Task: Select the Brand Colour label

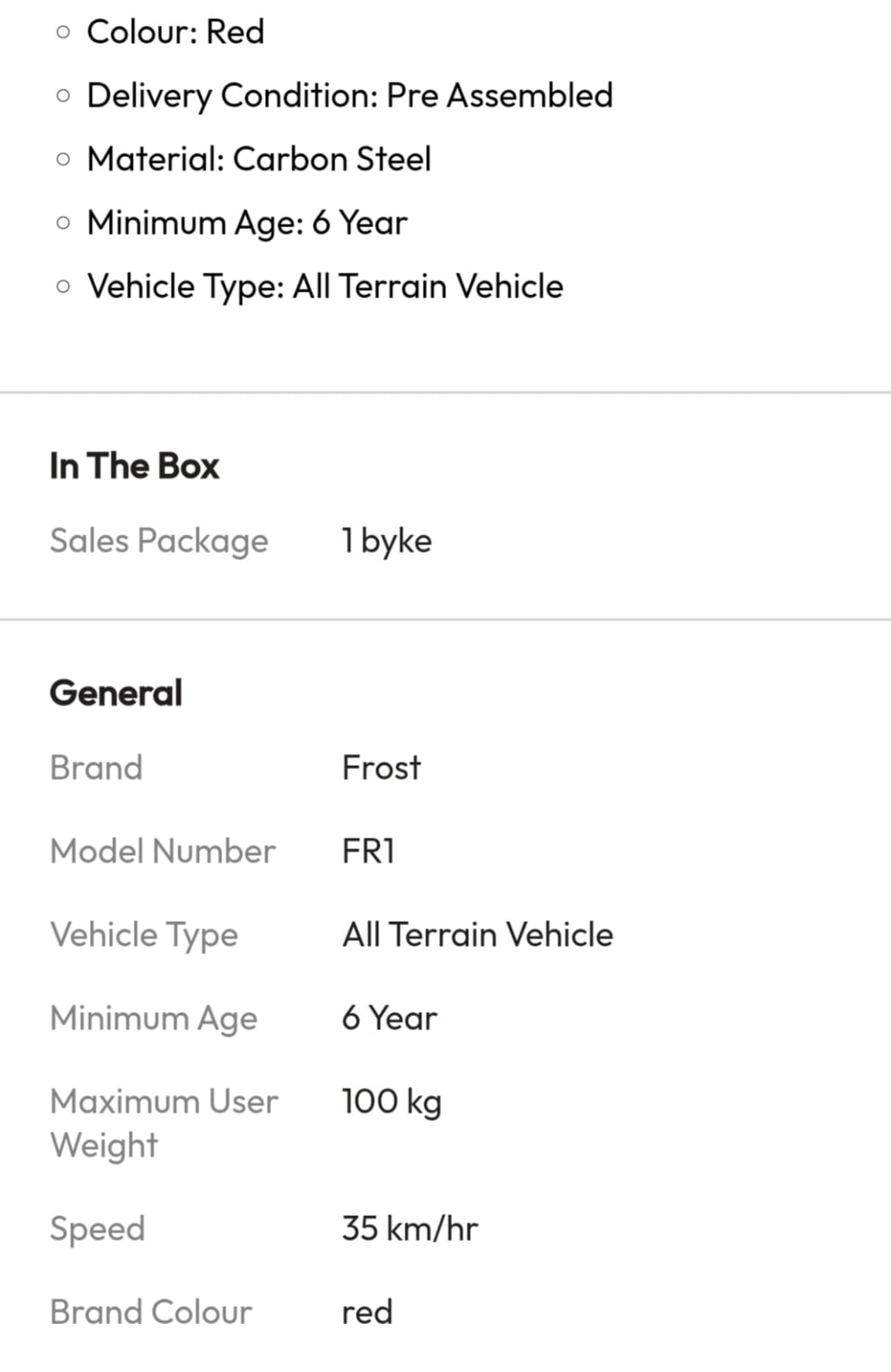Action: coord(151,1313)
